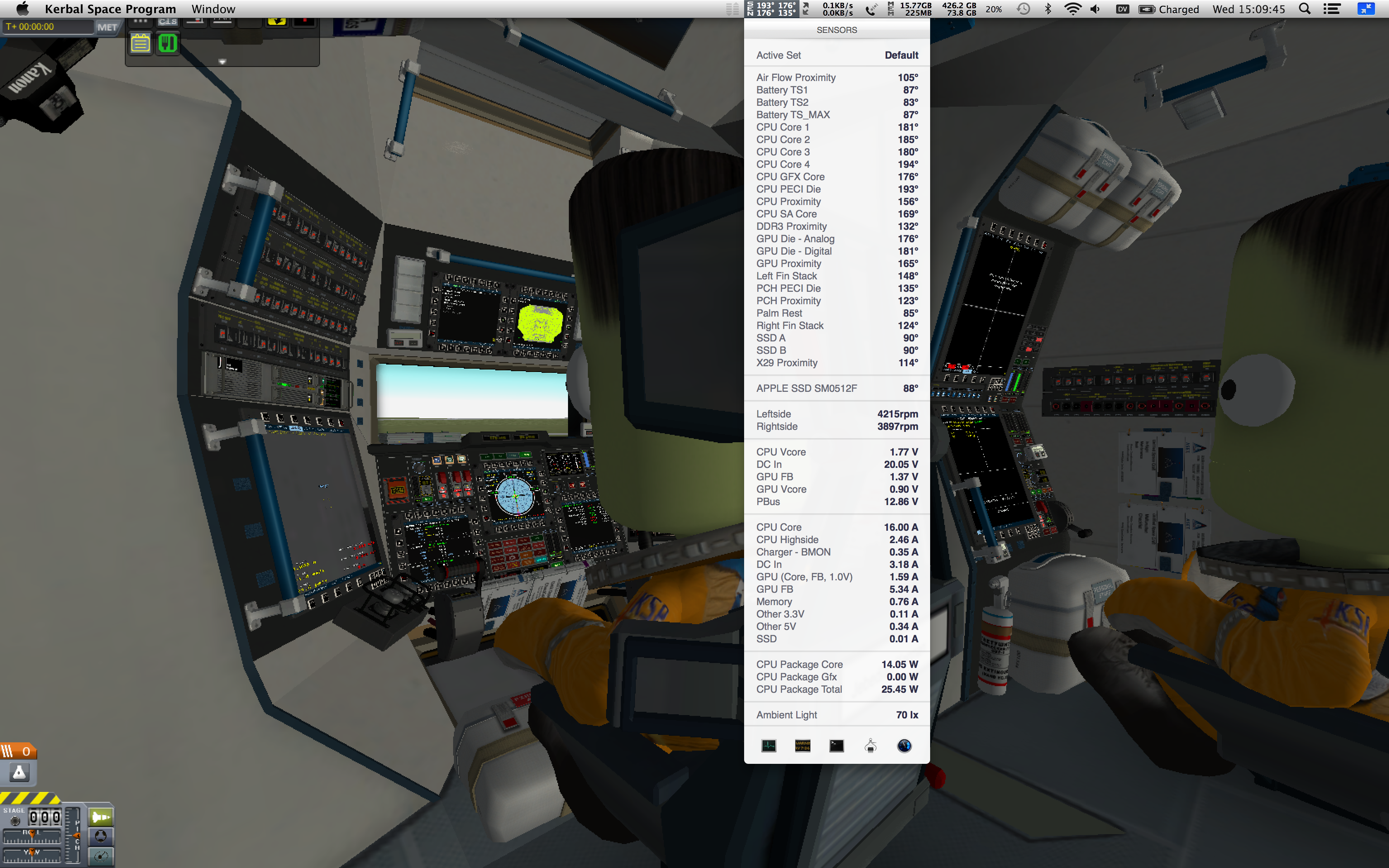Viewport: 1389px width, 868px height.
Task: Open the Window menu
Action: click(x=213, y=9)
